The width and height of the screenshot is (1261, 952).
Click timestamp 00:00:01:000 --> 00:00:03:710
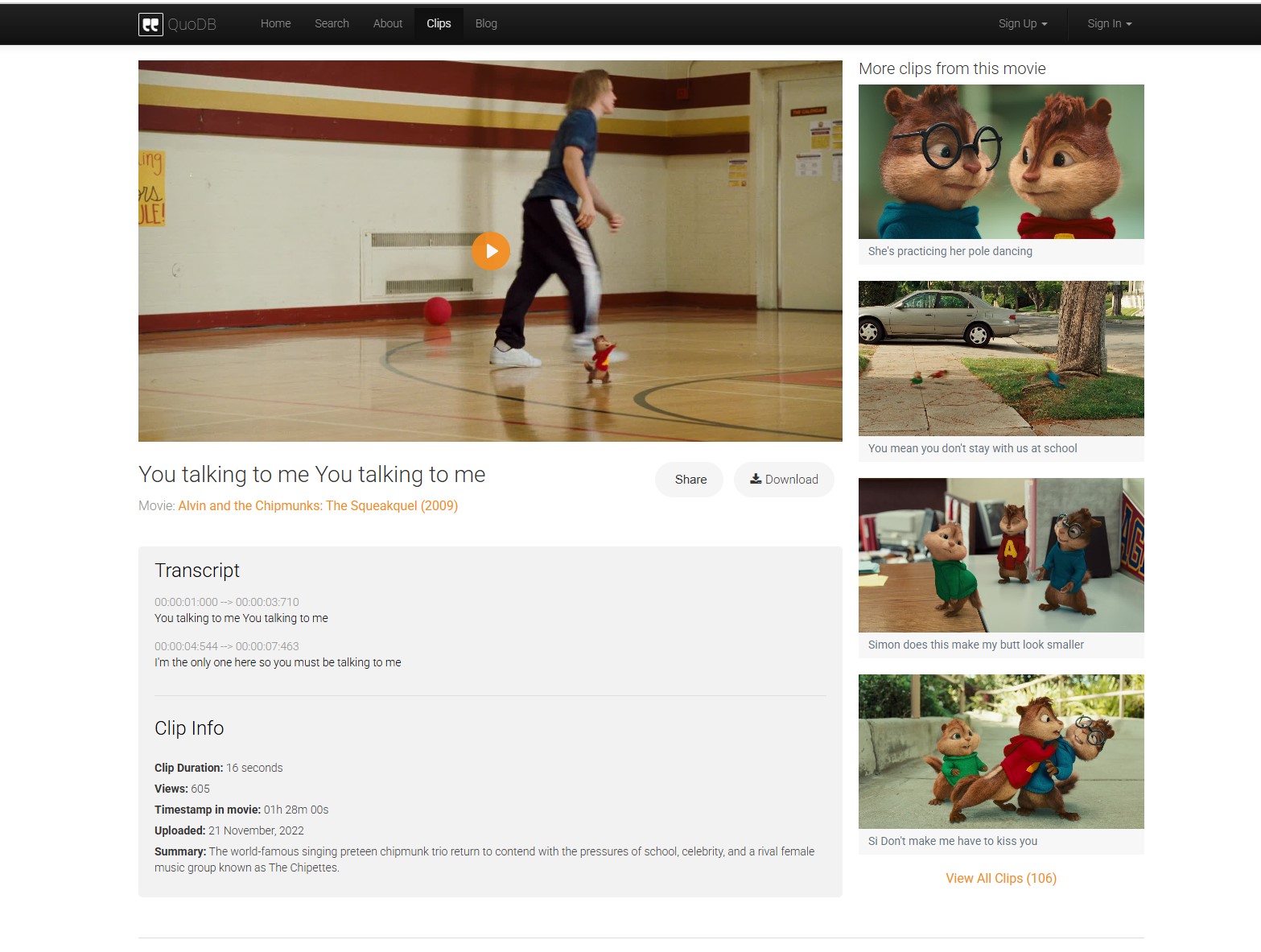pos(227,602)
